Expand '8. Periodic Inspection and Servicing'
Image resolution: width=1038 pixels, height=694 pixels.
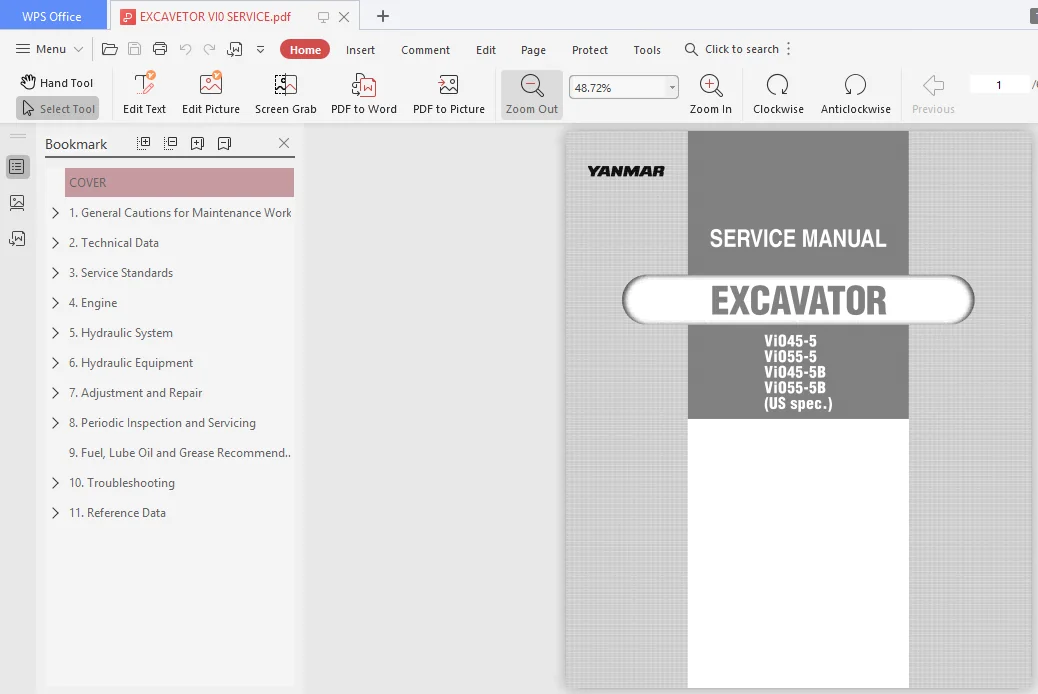56,422
